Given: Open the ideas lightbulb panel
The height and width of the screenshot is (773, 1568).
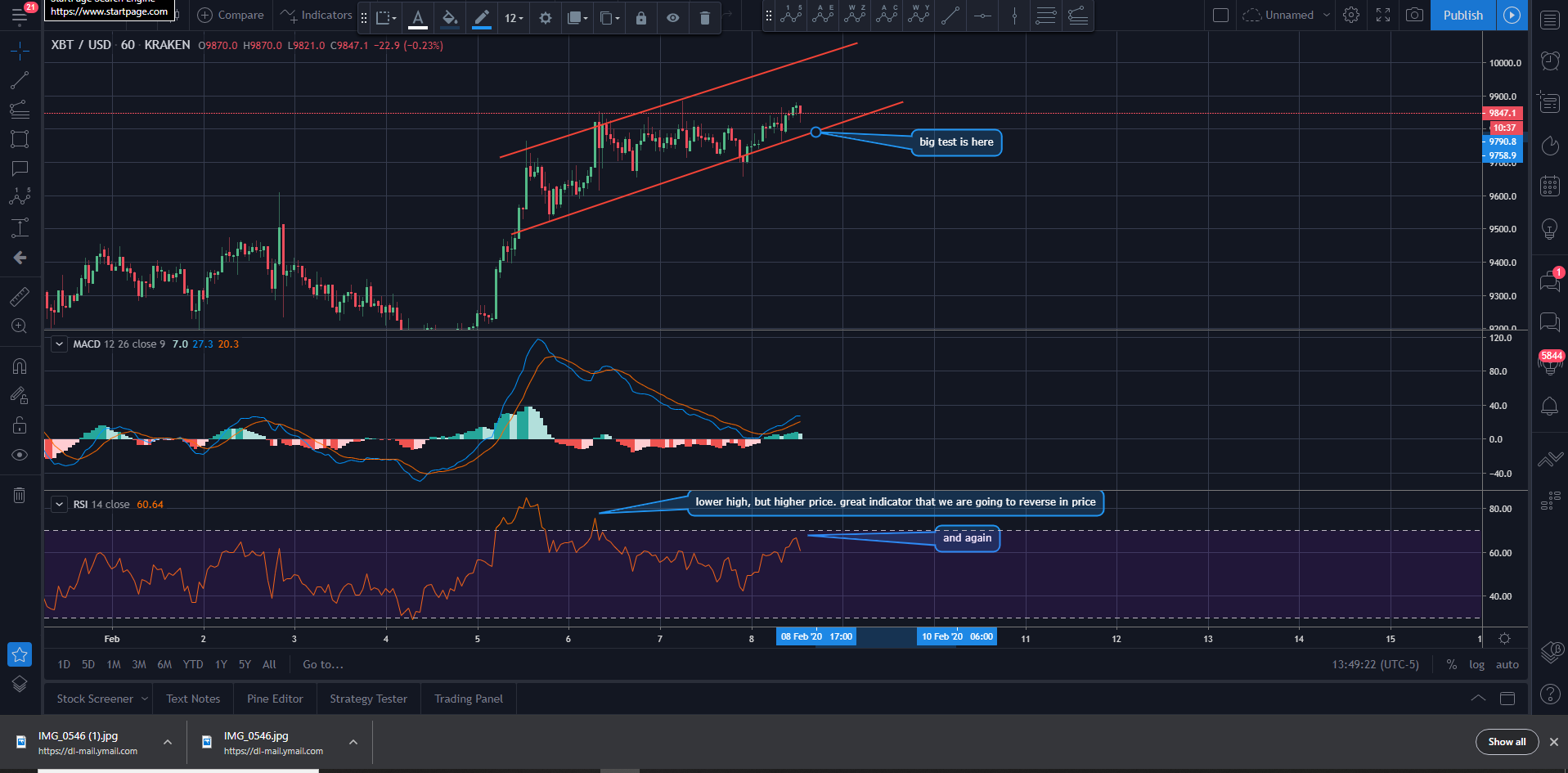Looking at the screenshot, I should 1550,229.
